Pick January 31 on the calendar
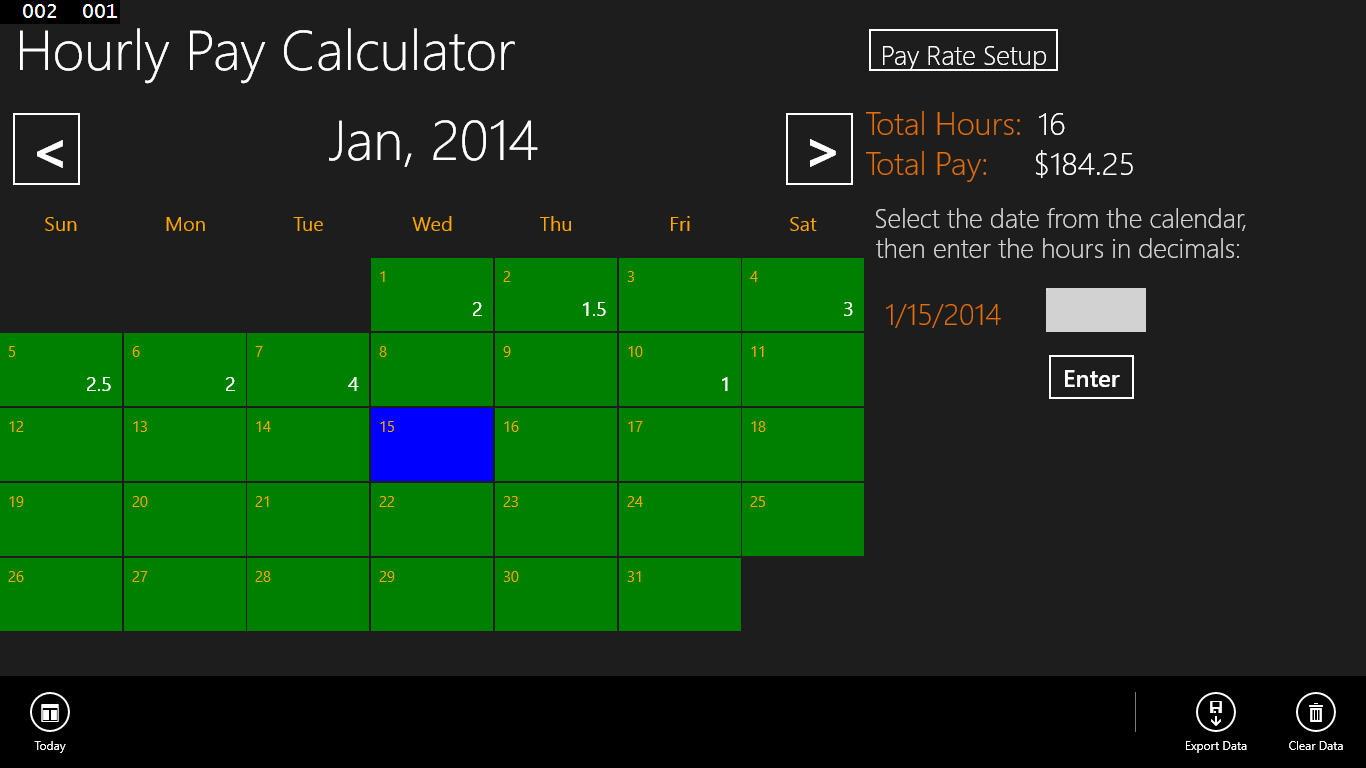1366x768 pixels. click(x=680, y=595)
